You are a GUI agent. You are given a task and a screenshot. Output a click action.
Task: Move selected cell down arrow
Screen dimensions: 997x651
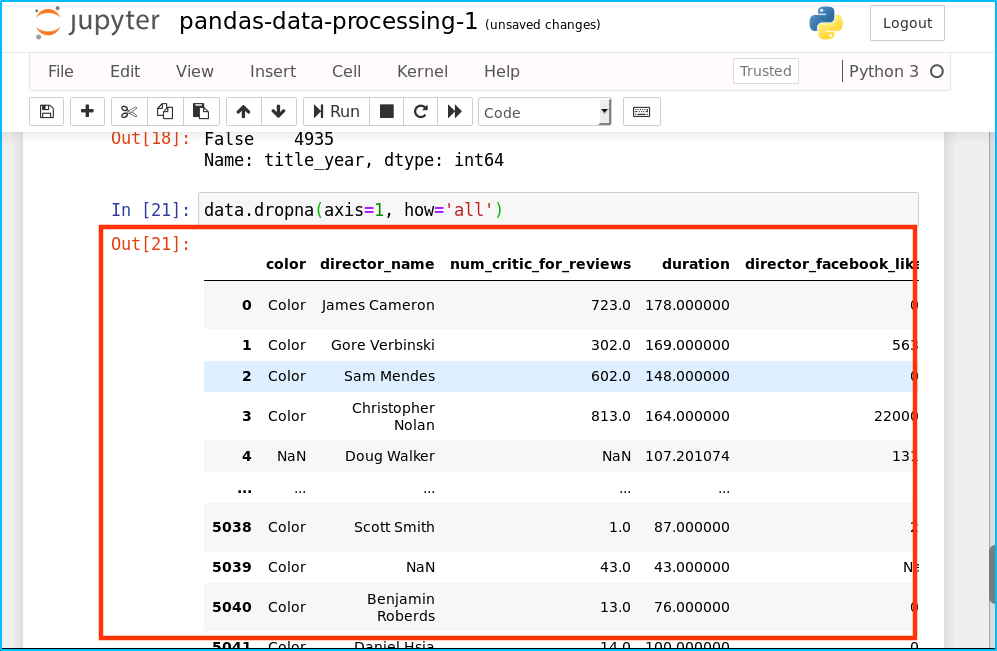click(278, 112)
